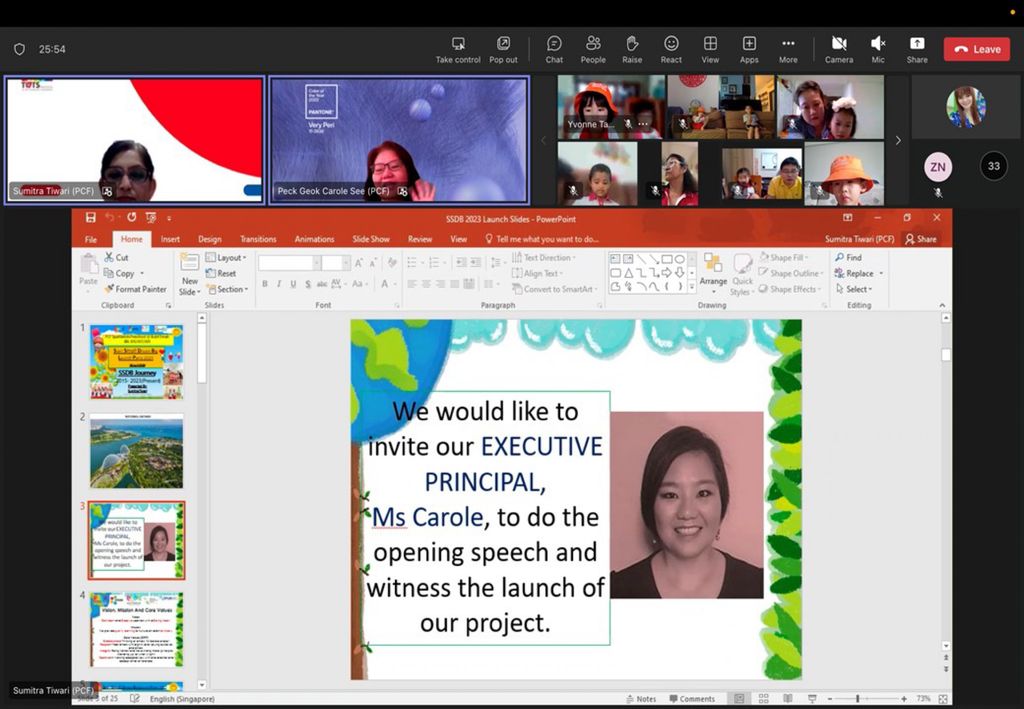Click Reset in the Slides group

[221, 274]
